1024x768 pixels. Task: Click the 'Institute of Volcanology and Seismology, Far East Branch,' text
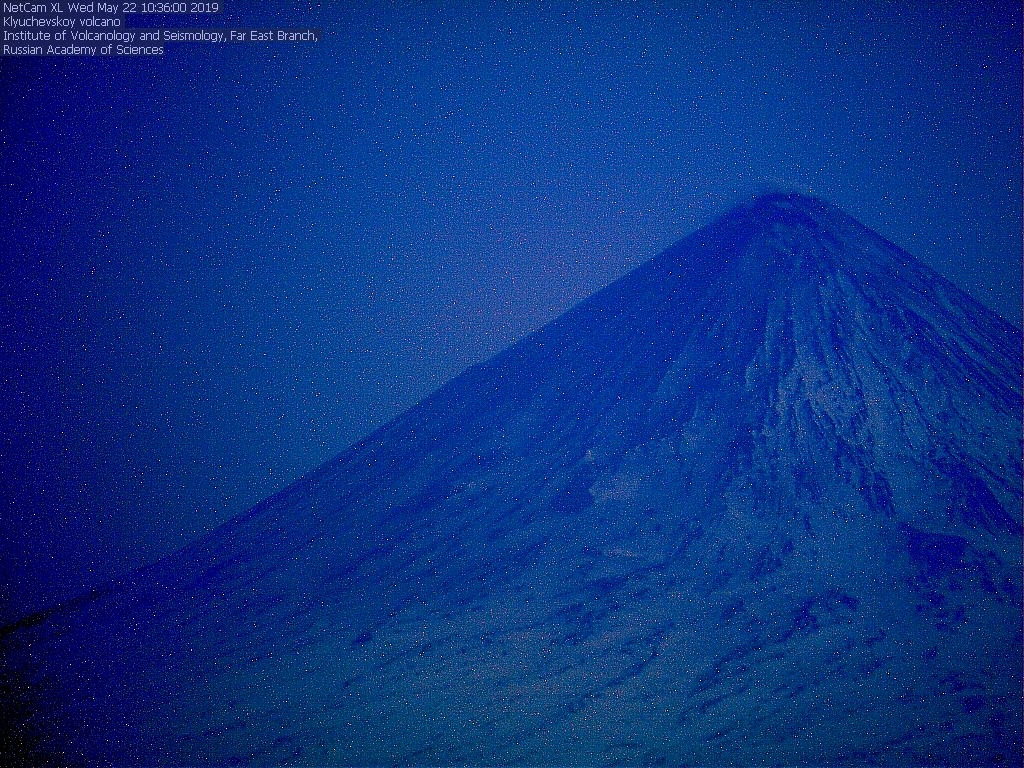[161, 36]
